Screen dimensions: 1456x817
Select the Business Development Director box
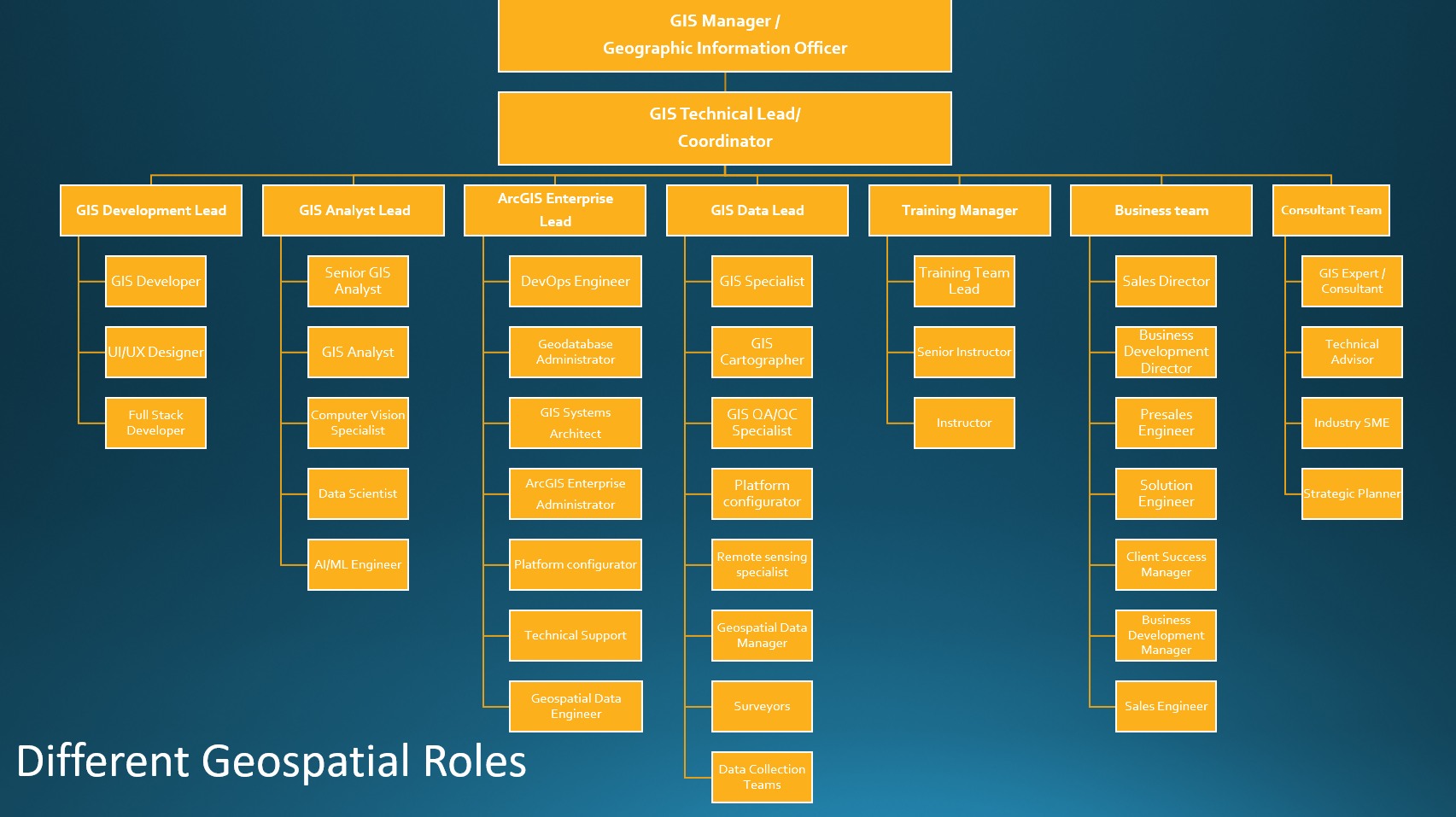(1166, 352)
